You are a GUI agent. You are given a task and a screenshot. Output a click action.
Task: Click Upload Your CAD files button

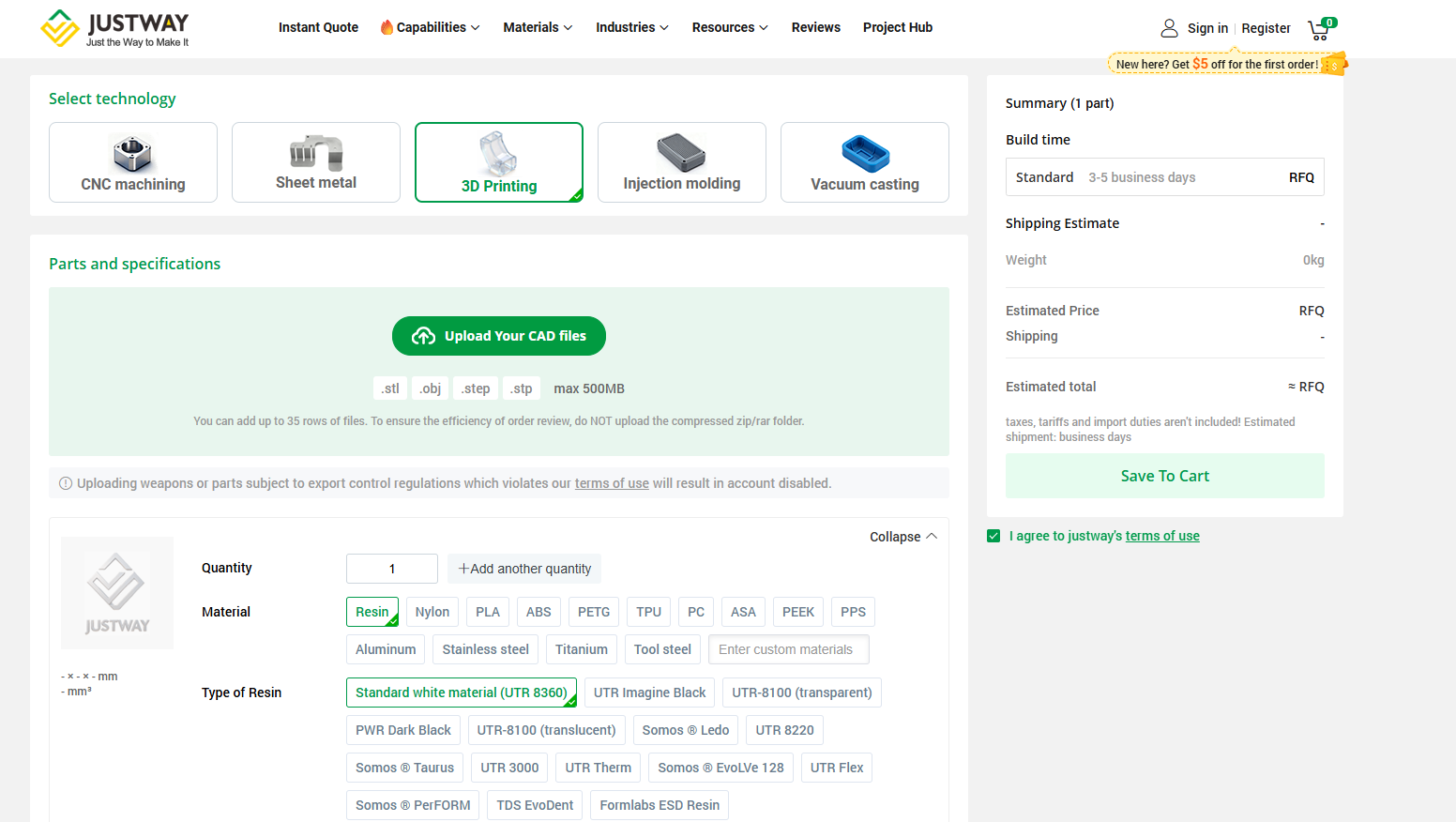499,336
